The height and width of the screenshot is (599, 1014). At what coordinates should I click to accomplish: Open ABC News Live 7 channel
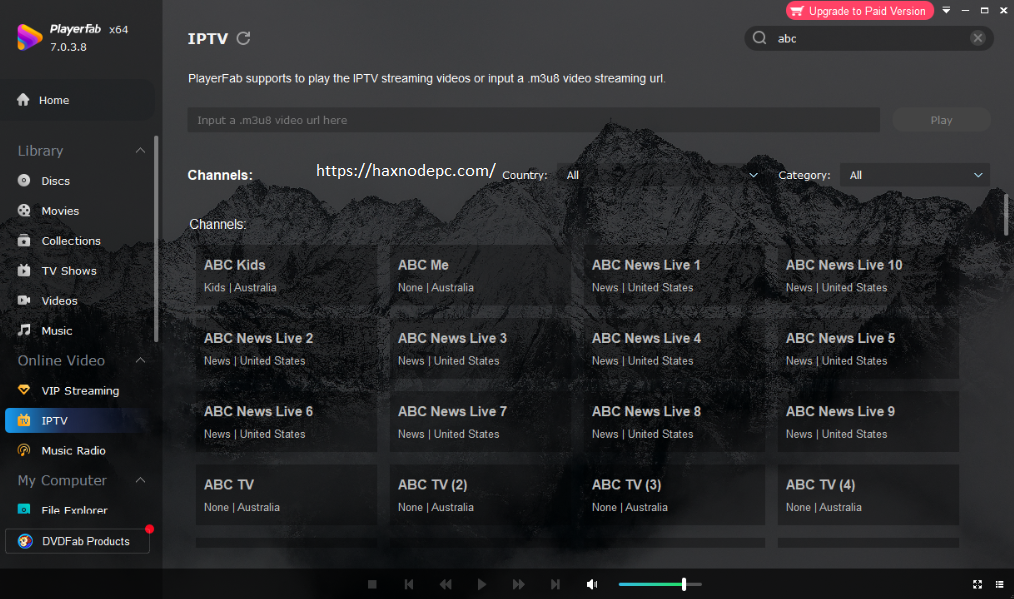coord(480,421)
